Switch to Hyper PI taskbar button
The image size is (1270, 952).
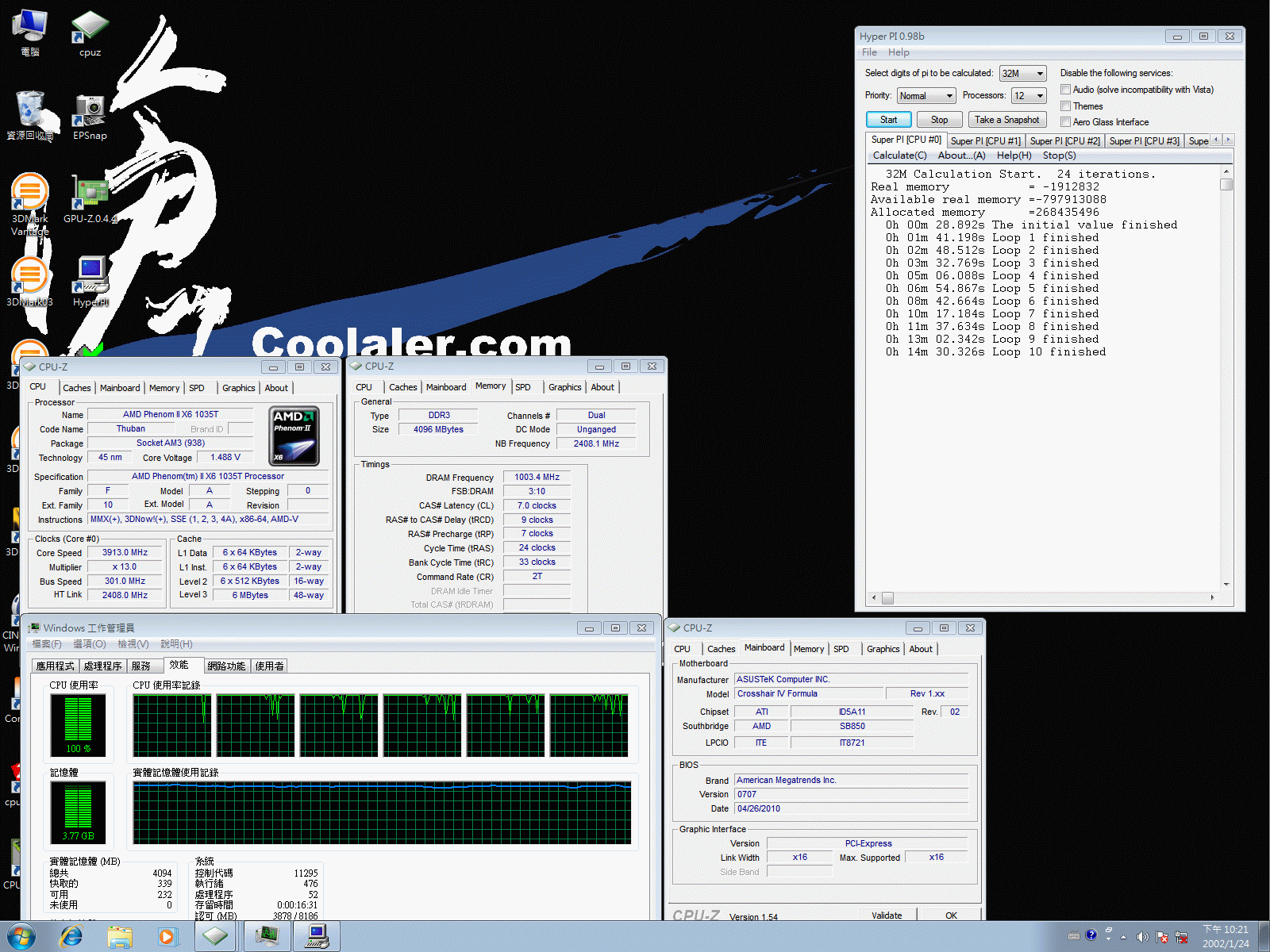pos(317,937)
